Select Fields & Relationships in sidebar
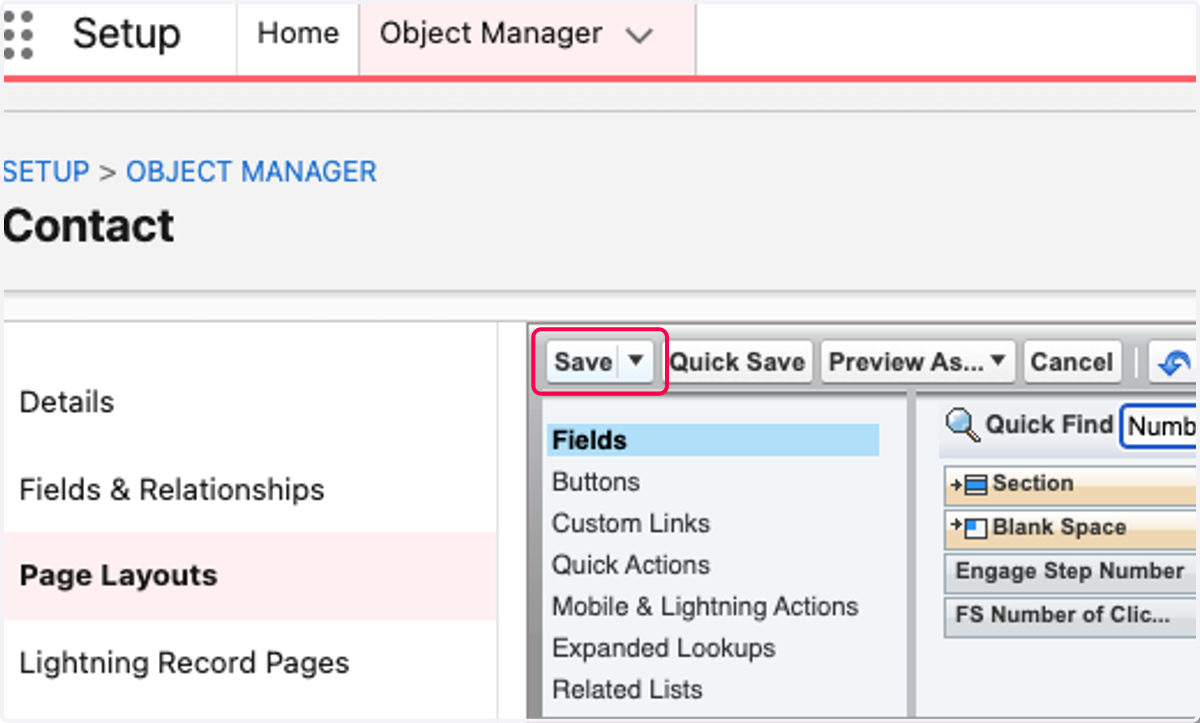1200x723 pixels. click(x=172, y=490)
